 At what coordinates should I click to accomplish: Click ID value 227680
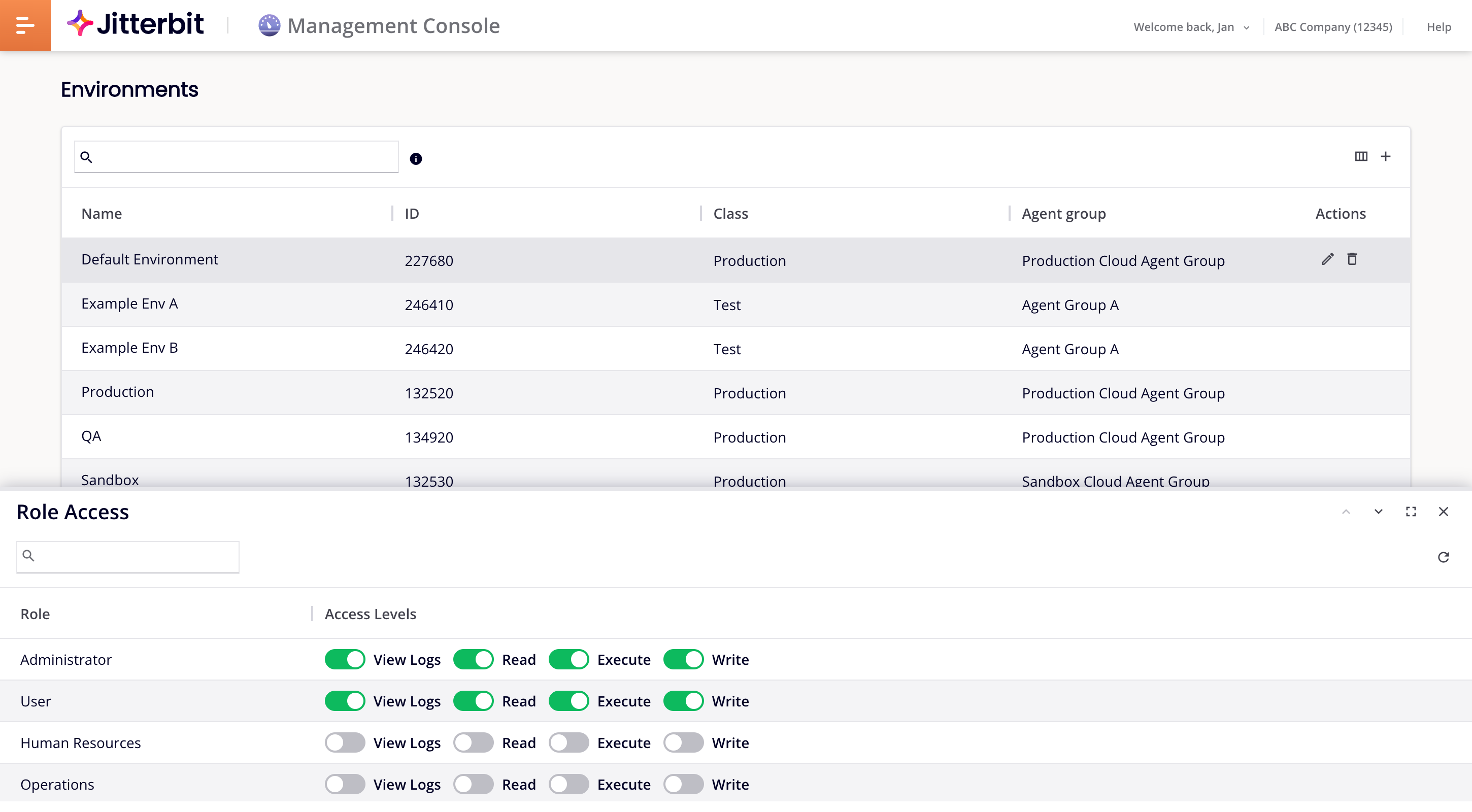[429, 261]
